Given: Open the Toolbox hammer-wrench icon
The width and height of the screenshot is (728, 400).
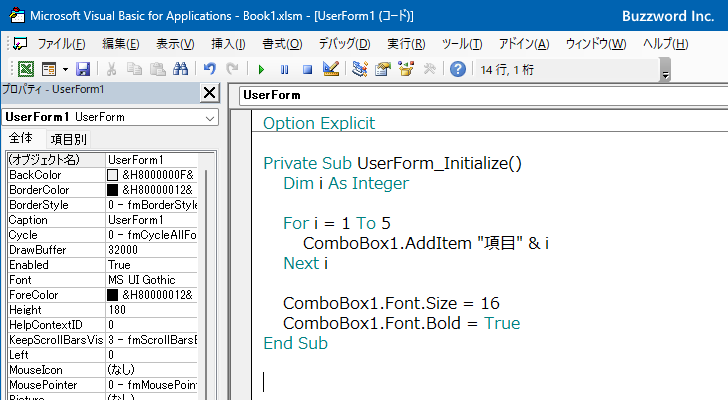Looking at the screenshot, I should (429, 69).
